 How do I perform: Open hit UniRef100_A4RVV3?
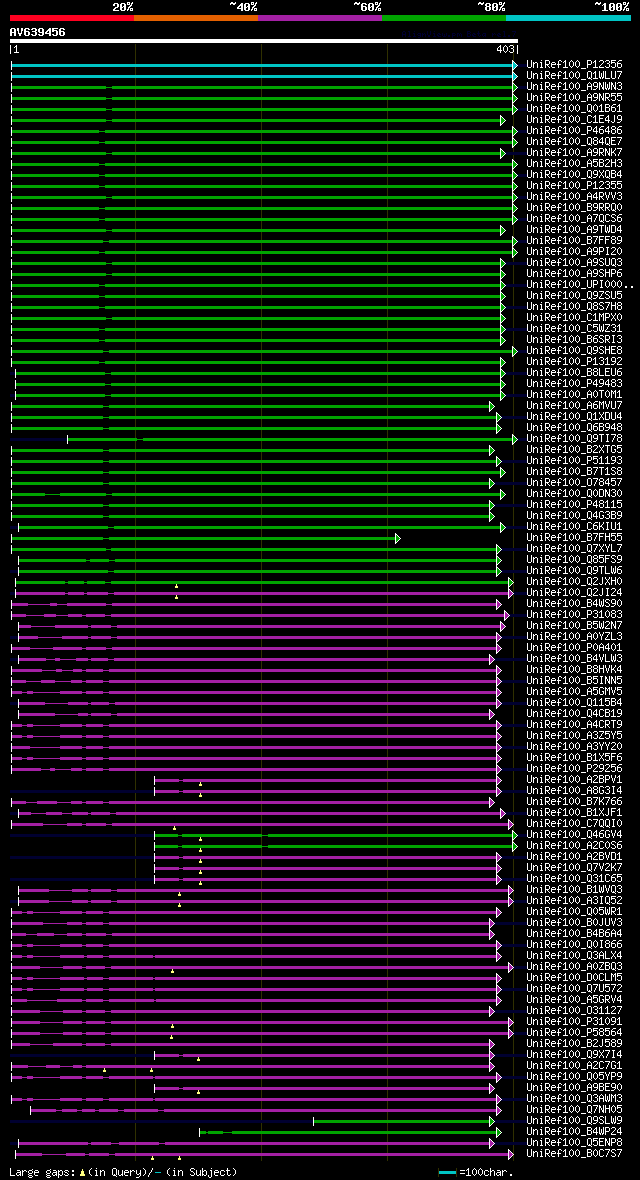click(574, 196)
